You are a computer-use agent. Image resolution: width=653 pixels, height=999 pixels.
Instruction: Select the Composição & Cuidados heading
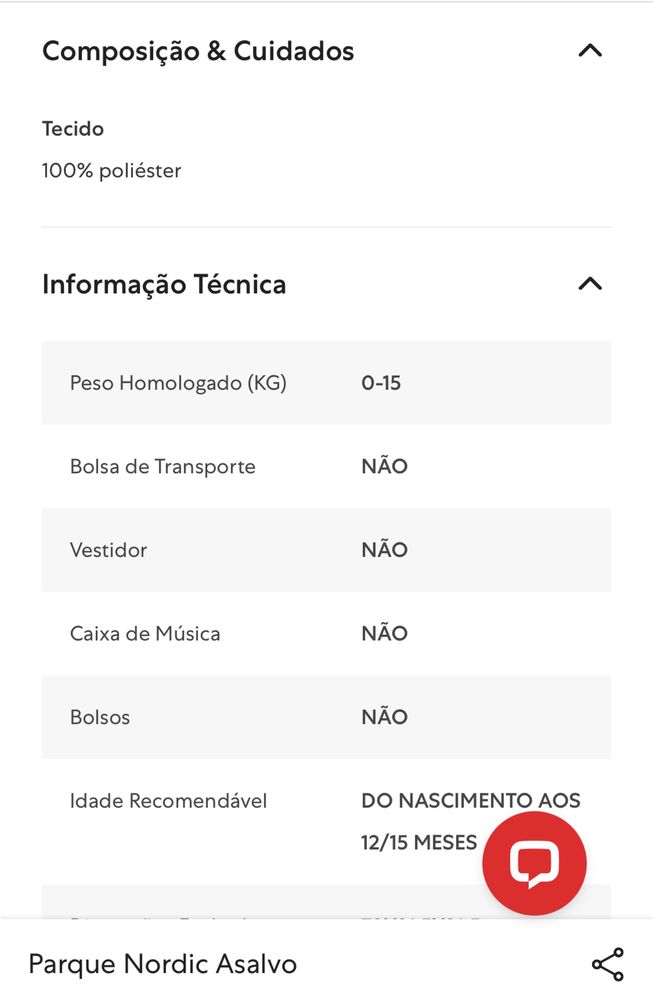[x=198, y=51]
